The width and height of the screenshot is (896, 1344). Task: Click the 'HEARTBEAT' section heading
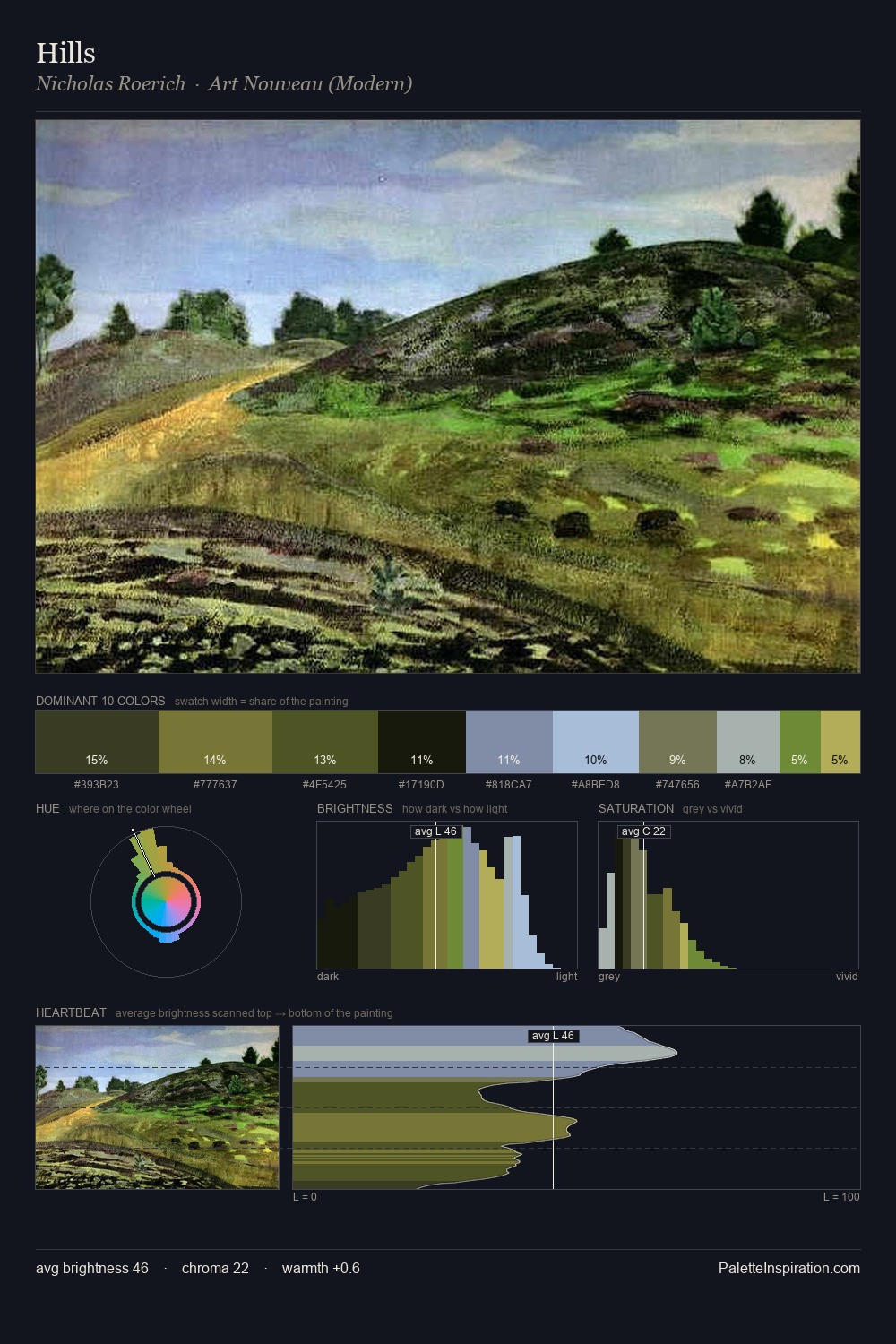pyautogui.click(x=71, y=1012)
